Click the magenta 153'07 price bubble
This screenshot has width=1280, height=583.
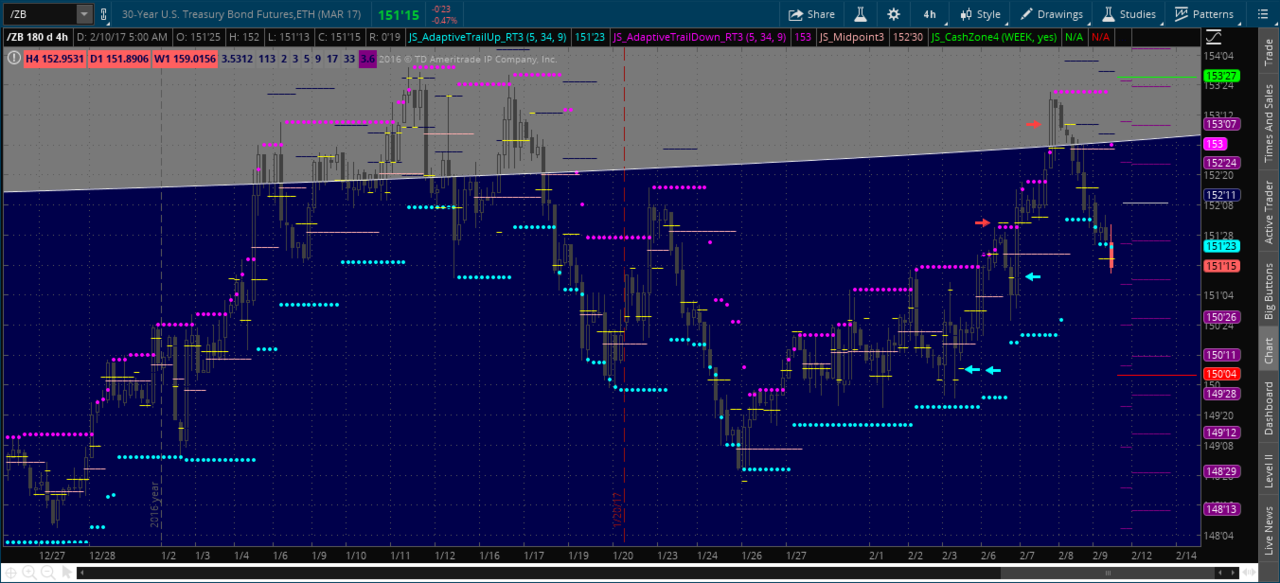click(x=1221, y=125)
